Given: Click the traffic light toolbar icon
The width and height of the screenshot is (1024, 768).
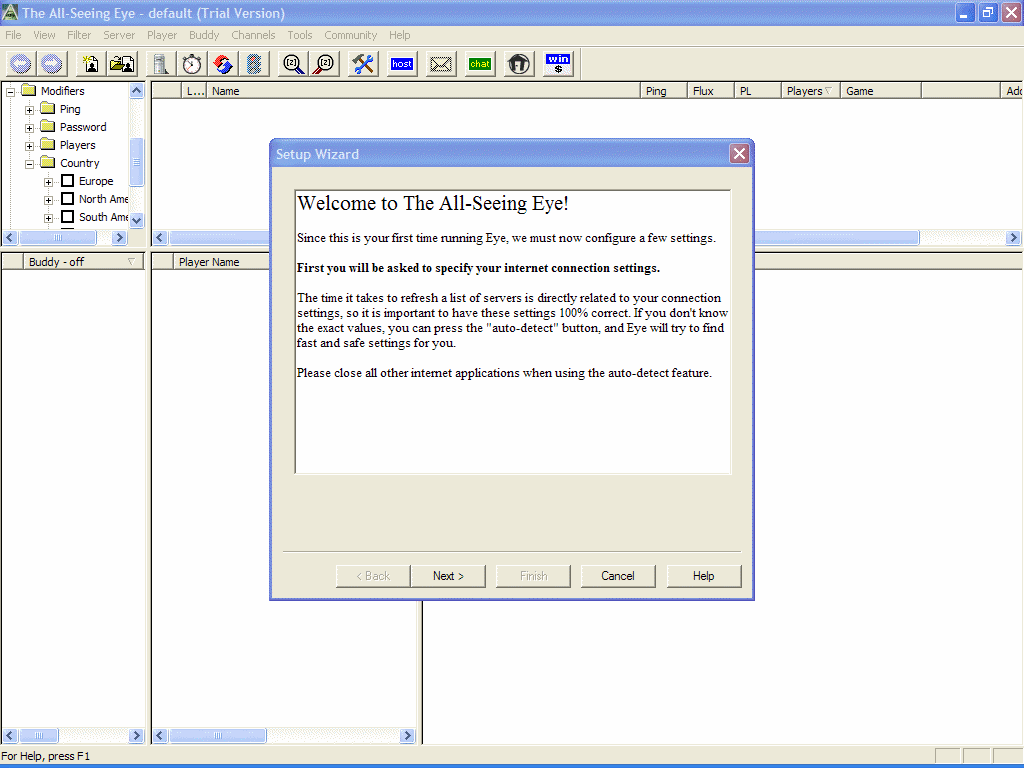Looking at the screenshot, I should click(x=254, y=64).
